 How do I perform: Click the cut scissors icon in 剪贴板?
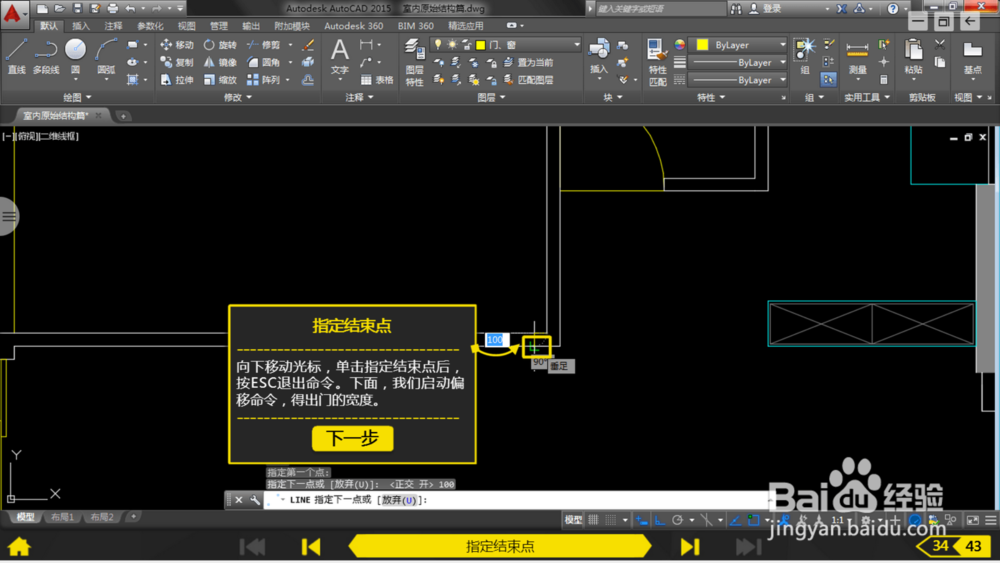point(939,45)
